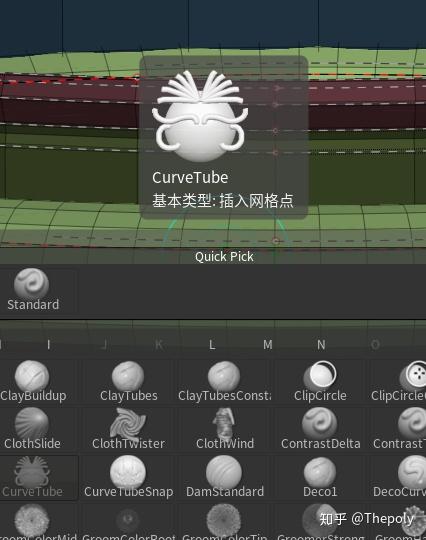Screen dimensions: 426x540
Task: Select the Standard brush in Quick Pick
Action: (x=33, y=290)
